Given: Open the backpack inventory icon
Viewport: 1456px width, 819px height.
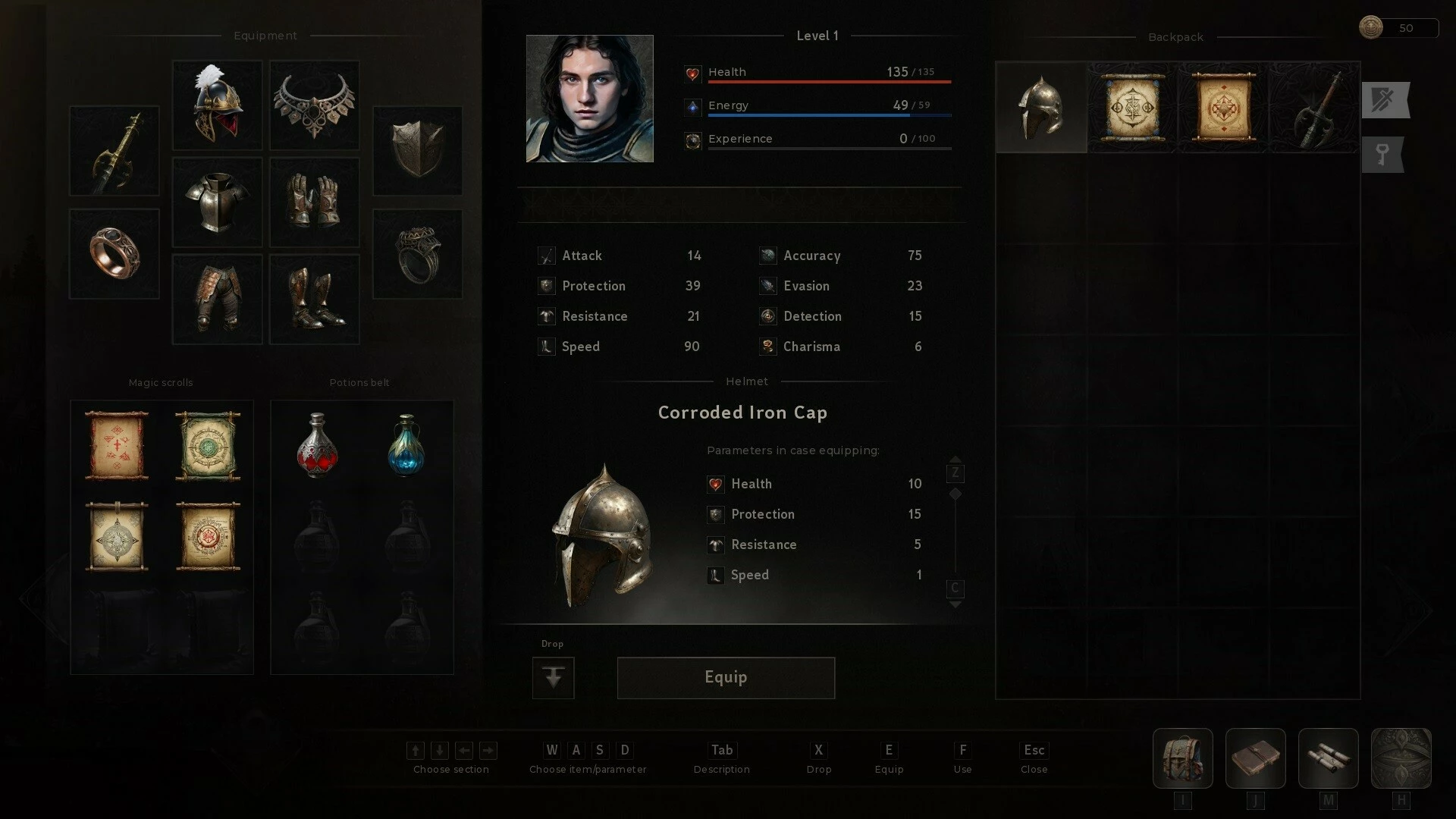Looking at the screenshot, I should pos(1183,758).
